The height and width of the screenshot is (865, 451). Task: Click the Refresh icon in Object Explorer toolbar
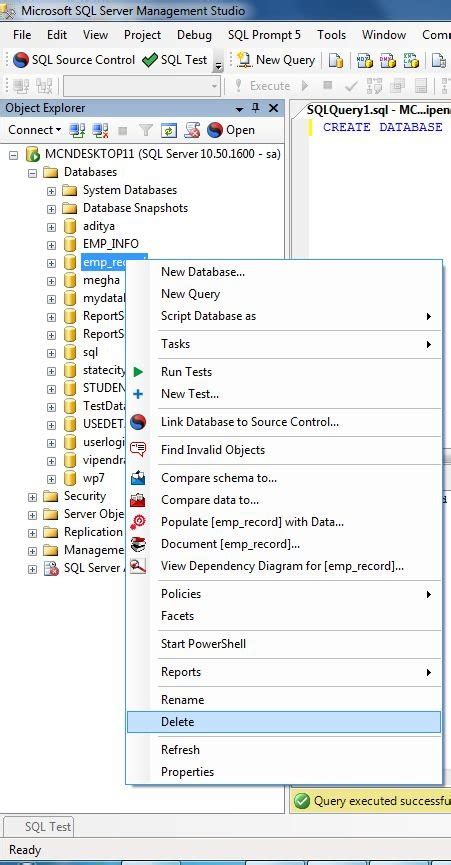[x=168, y=130]
